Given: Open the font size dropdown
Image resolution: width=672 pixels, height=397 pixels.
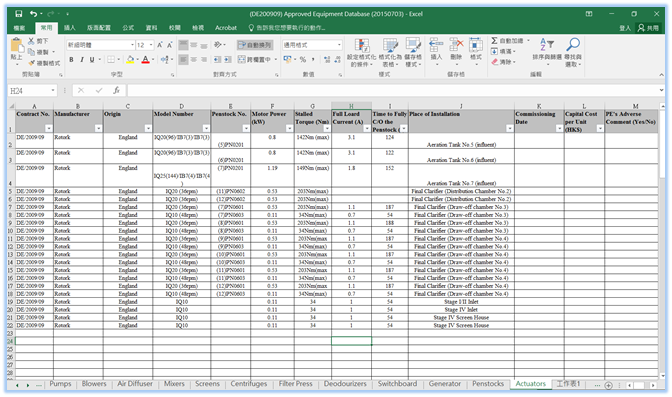Looking at the screenshot, I should (151, 45).
